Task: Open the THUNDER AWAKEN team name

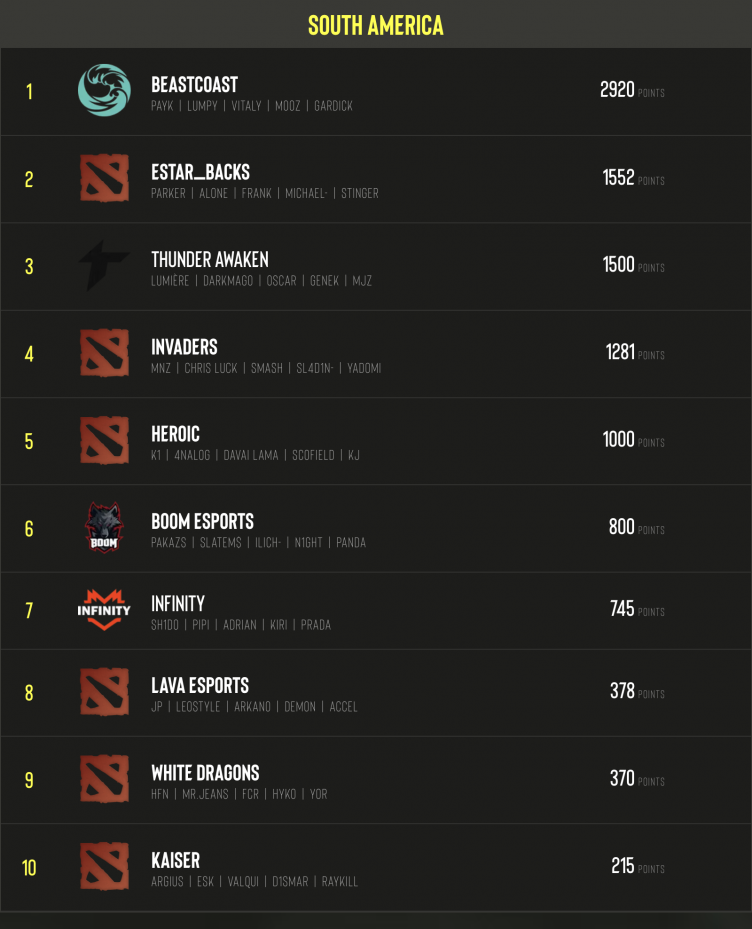Action: [209, 260]
